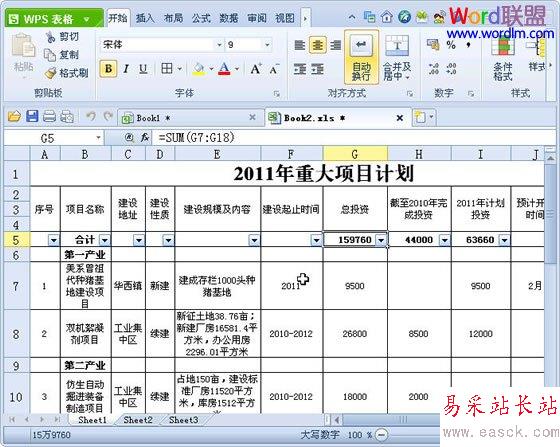Click the Open folder icon
The width and height of the screenshot is (560, 447).
[x=14, y=116]
